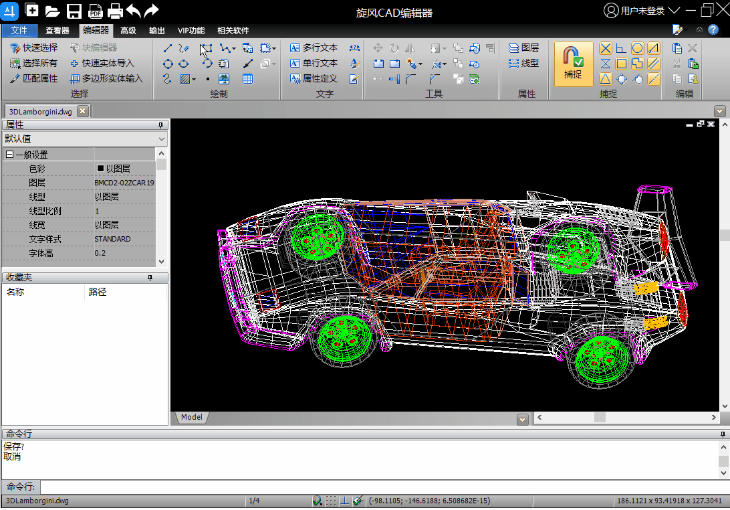Image resolution: width=730 pixels, height=510 pixels.
Task: Toggle the triangle snap mode option
Action: click(606, 78)
